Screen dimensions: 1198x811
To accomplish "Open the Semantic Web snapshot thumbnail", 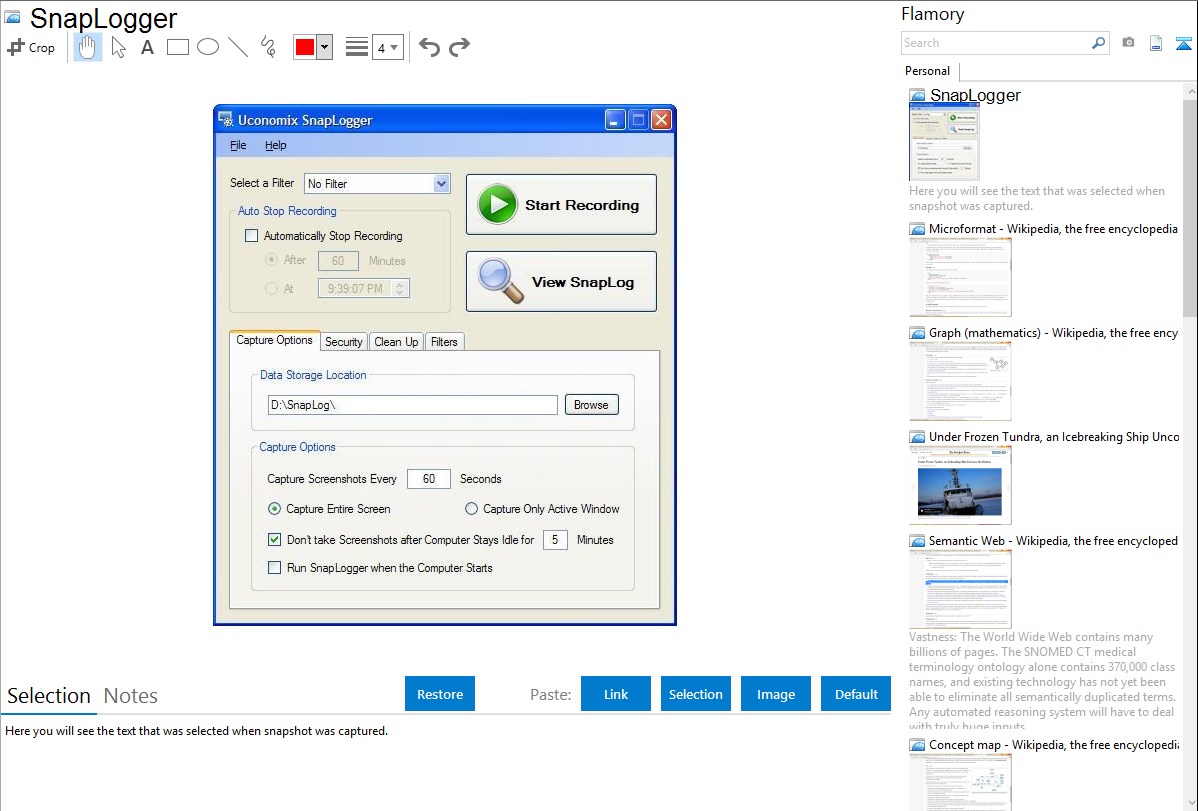I will (x=960, y=589).
